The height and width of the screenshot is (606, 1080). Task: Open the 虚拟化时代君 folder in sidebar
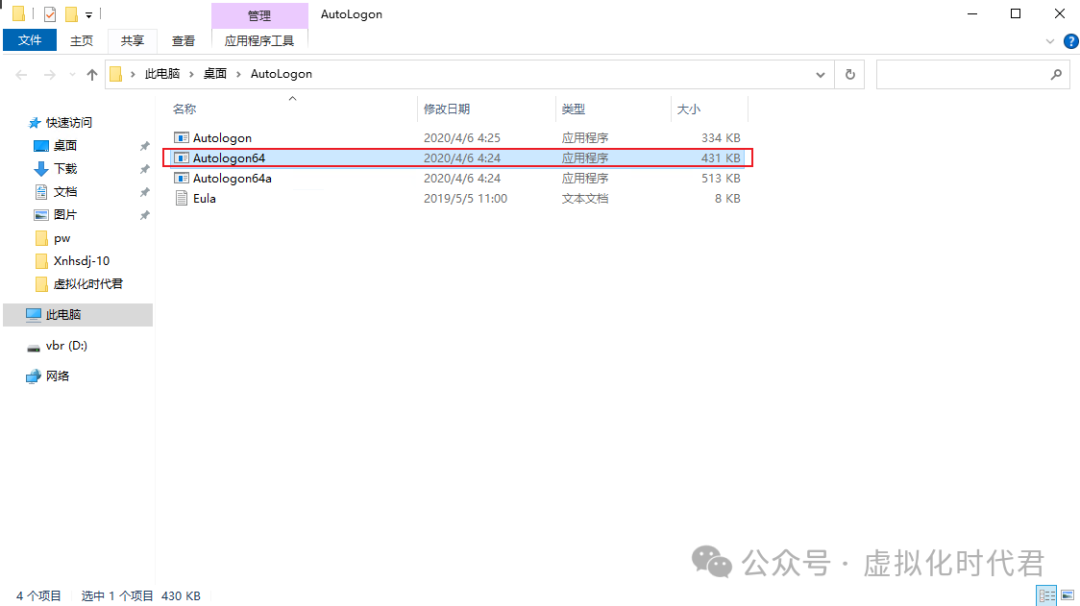click(x=87, y=284)
